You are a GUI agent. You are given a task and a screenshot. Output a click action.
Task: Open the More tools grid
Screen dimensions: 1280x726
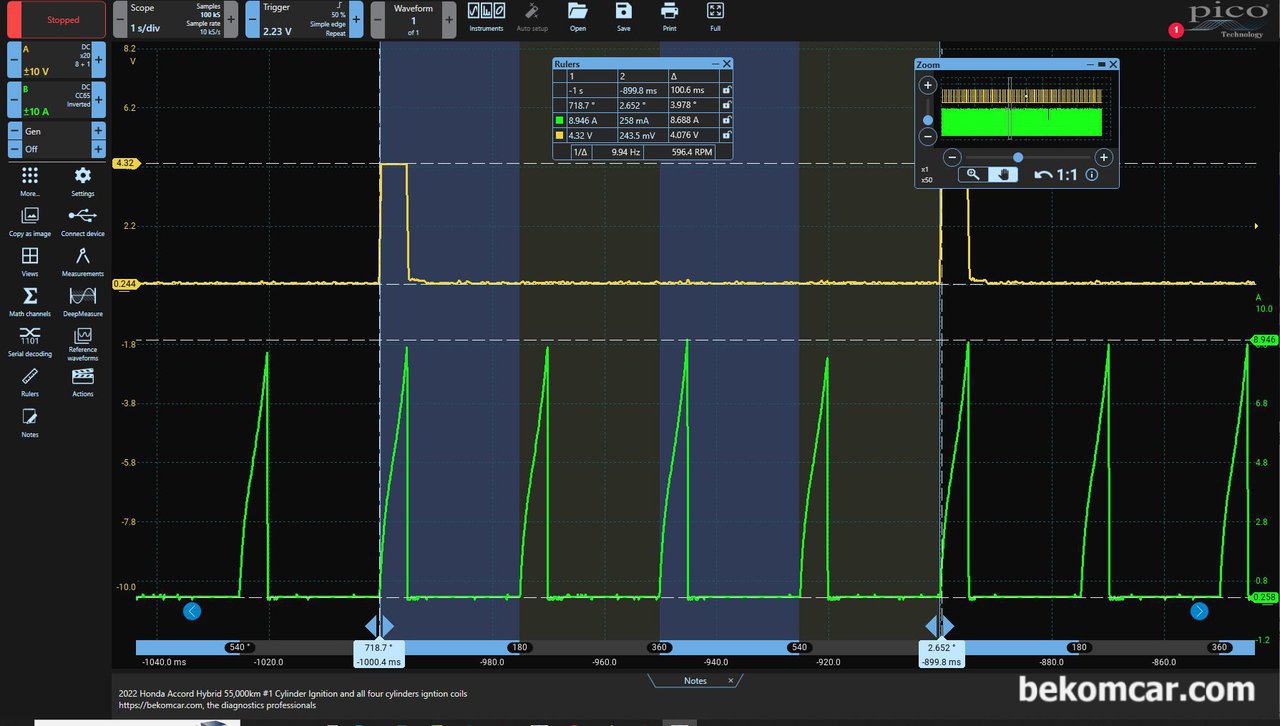tap(30, 181)
